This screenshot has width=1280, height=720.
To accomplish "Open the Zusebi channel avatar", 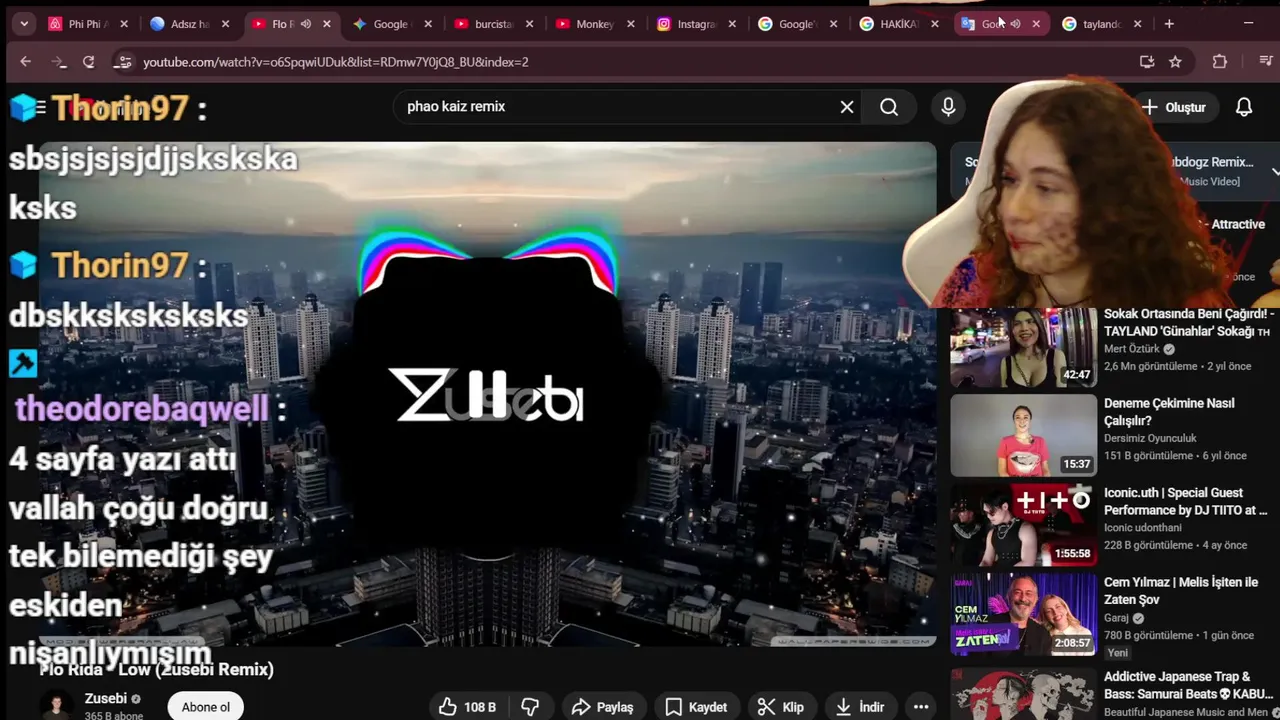I will 58,705.
